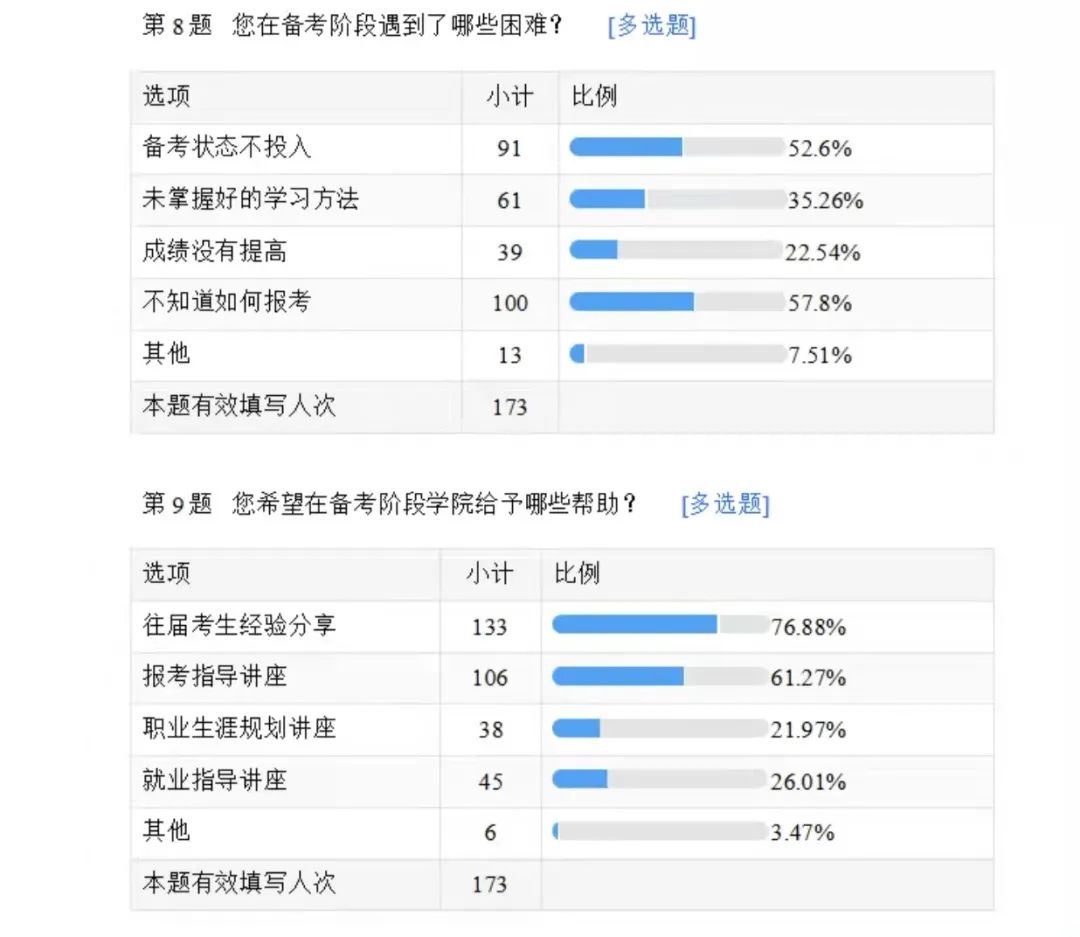Click the 小计 column header in question 8 table

(x=510, y=96)
